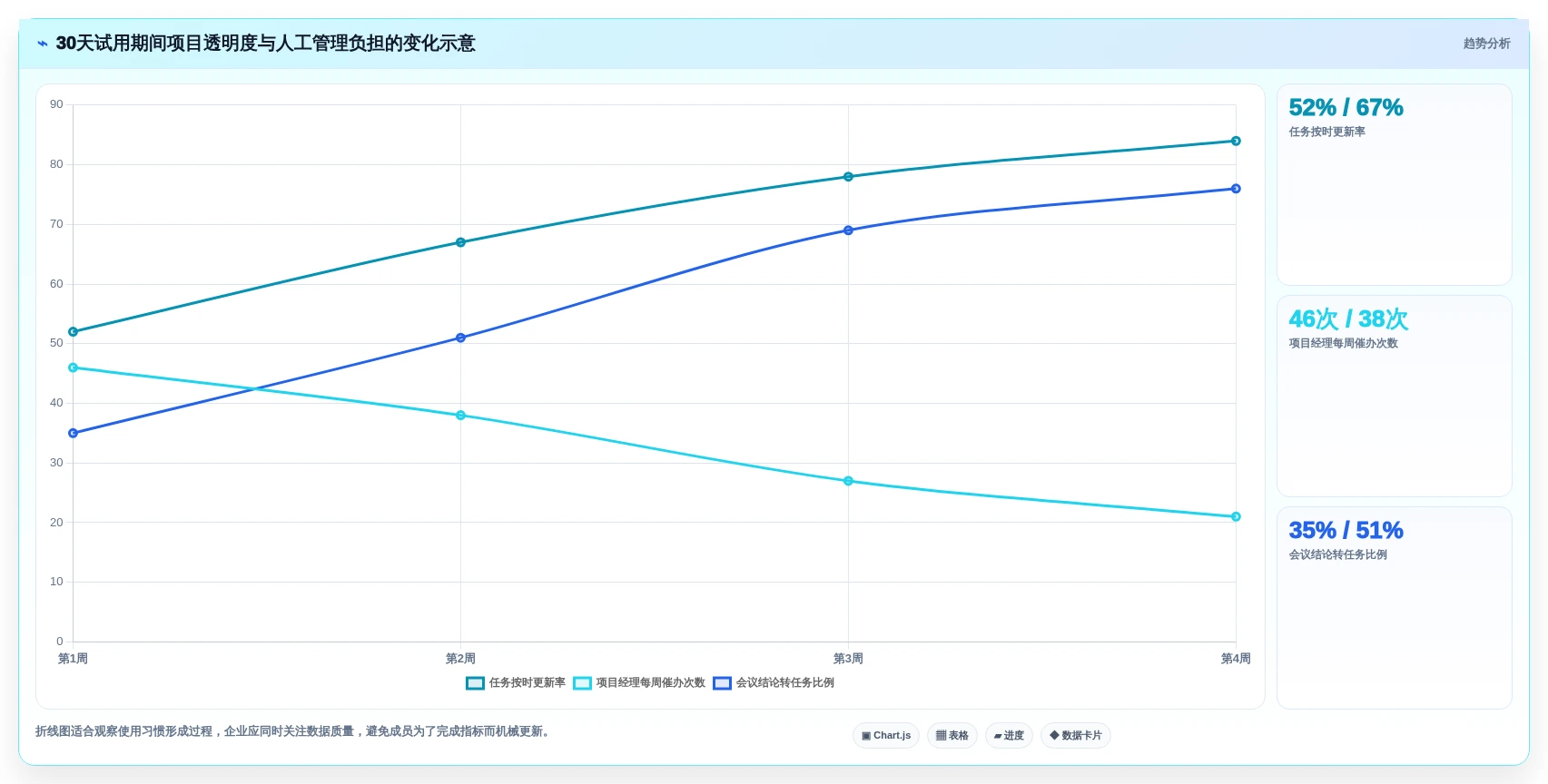Click 任务按时更新率 data point at 第1周

pos(74,332)
